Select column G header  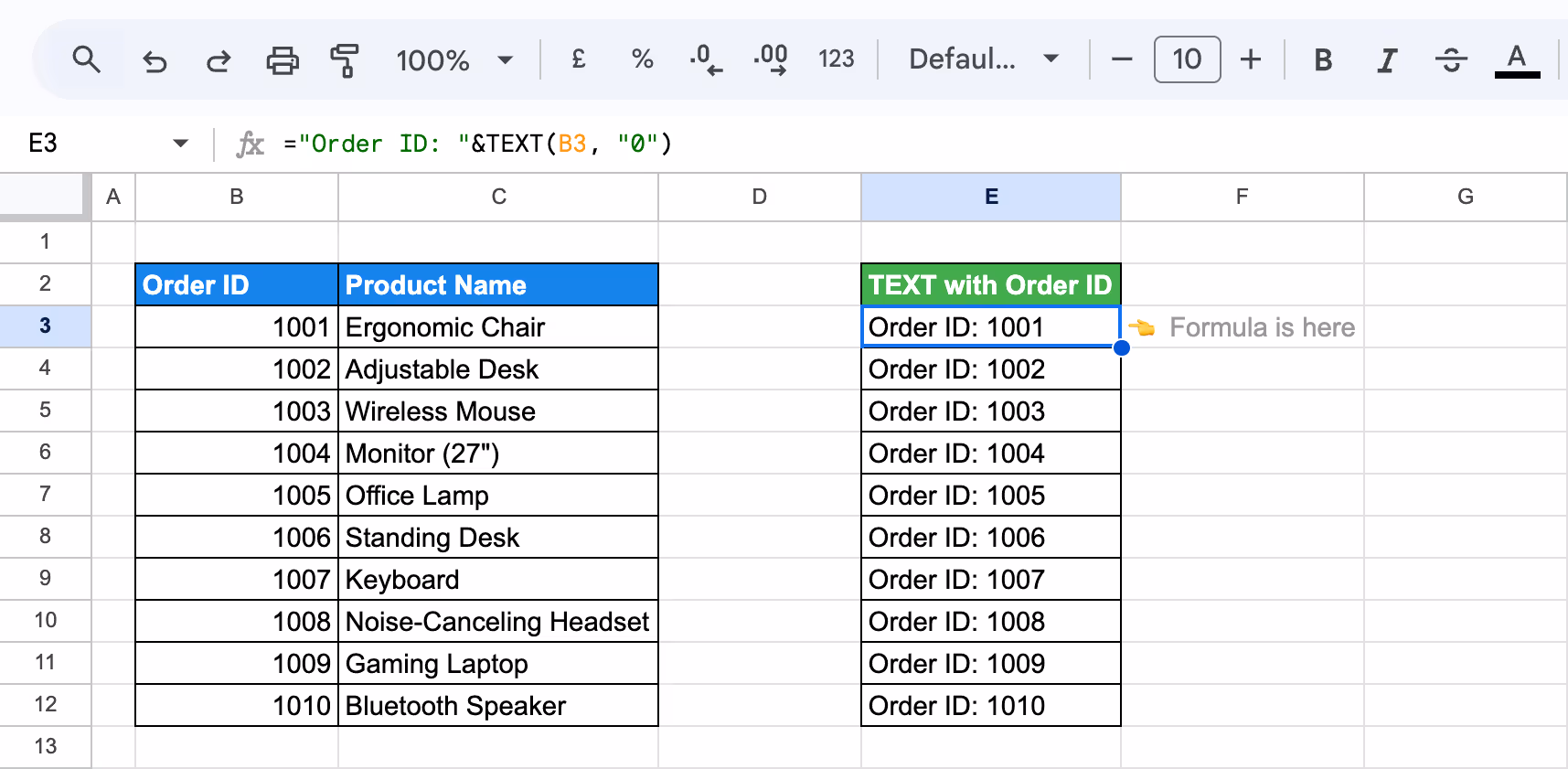tap(1466, 197)
